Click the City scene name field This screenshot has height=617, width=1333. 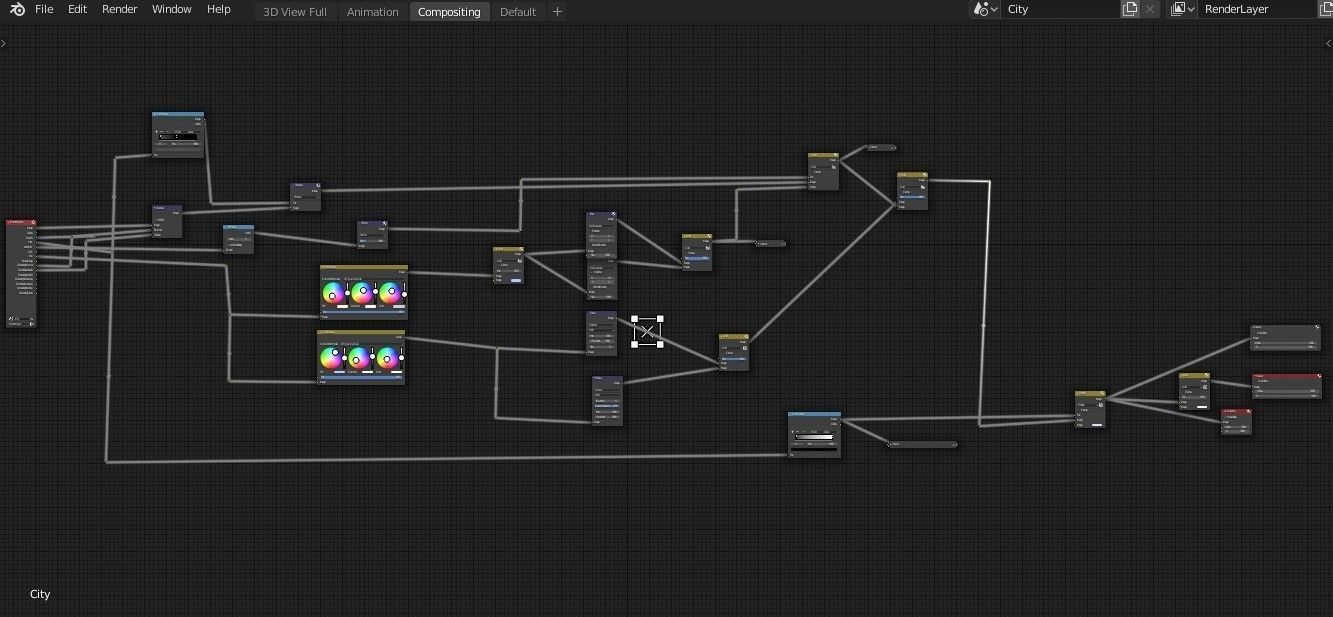pos(1060,9)
